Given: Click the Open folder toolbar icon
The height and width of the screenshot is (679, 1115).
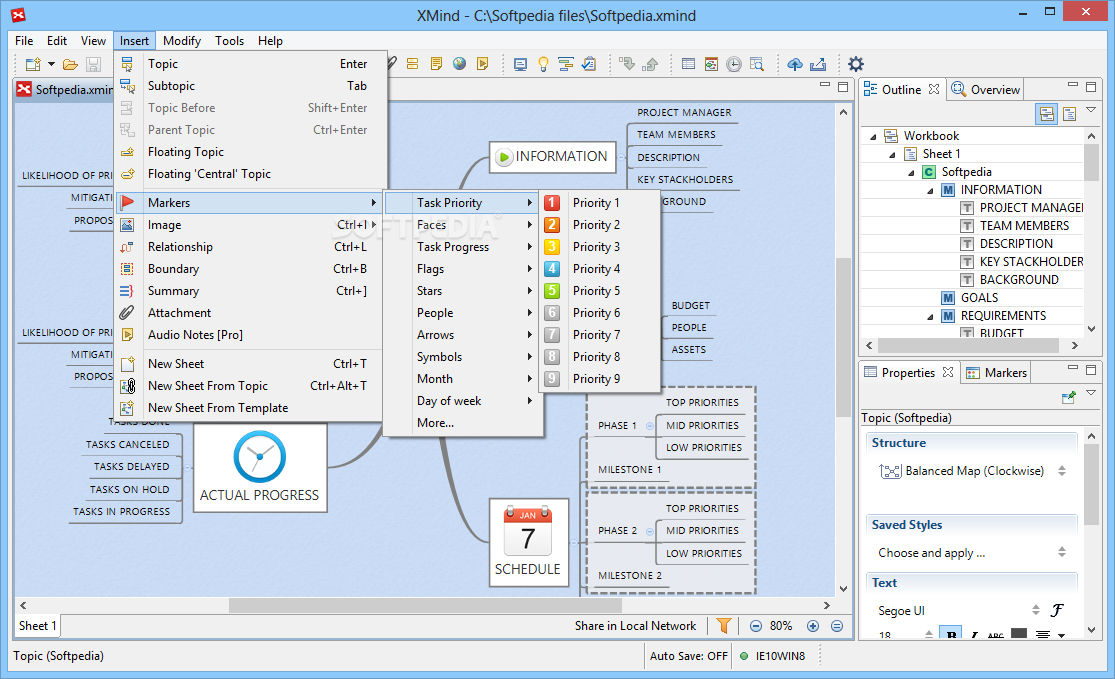Looking at the screenshot, I should pyautogui.click(x=70, y=65).
